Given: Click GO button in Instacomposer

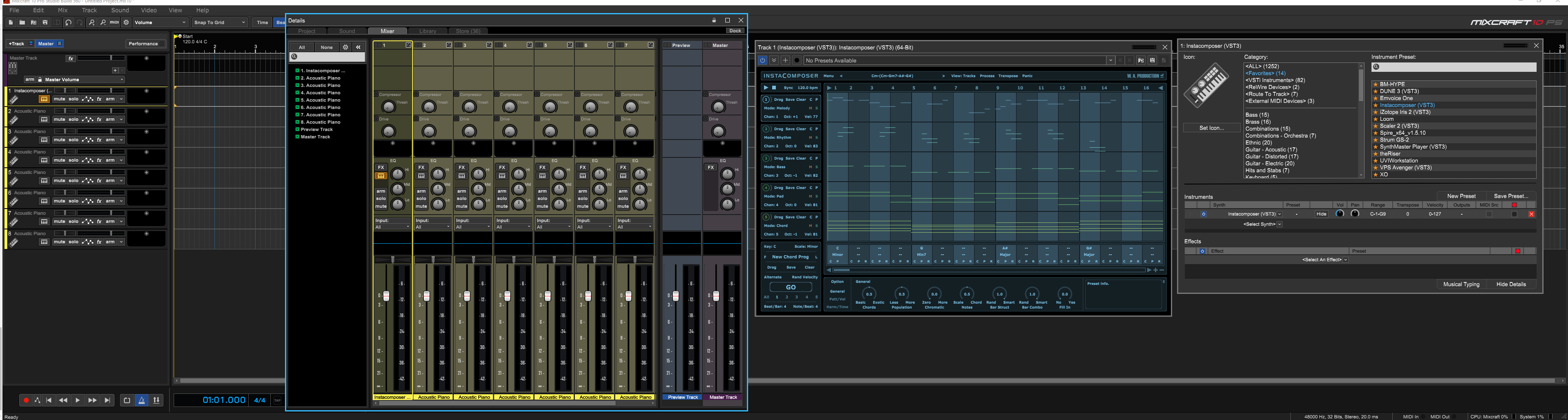Looking at the screenshot, I should click(x=790, y=287).
